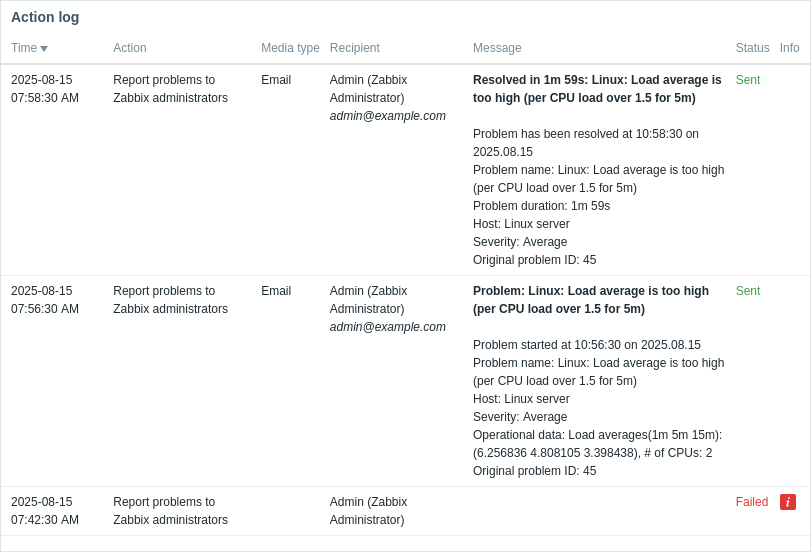Click the Message column header
This screenshot has height=552, width=811.
[x=497, y=48]
